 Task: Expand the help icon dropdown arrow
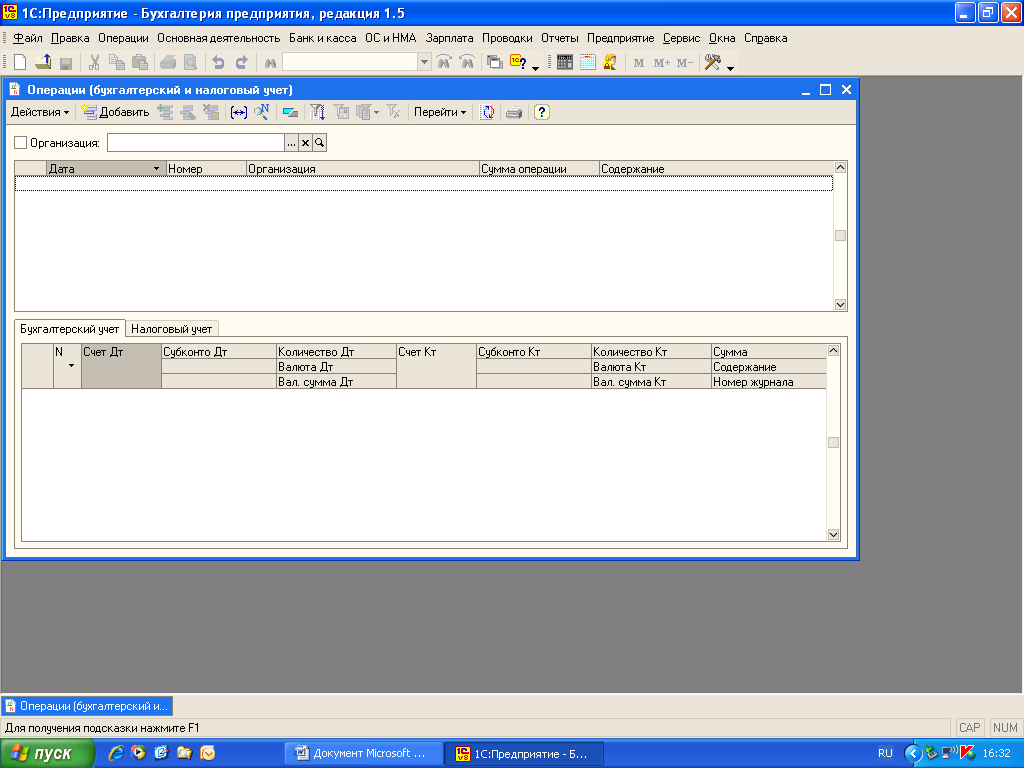click(536, 68)
